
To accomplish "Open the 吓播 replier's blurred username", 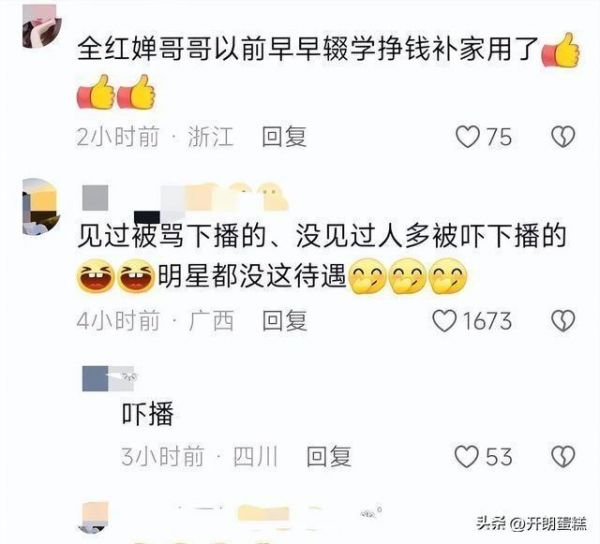I will [109, 378].
